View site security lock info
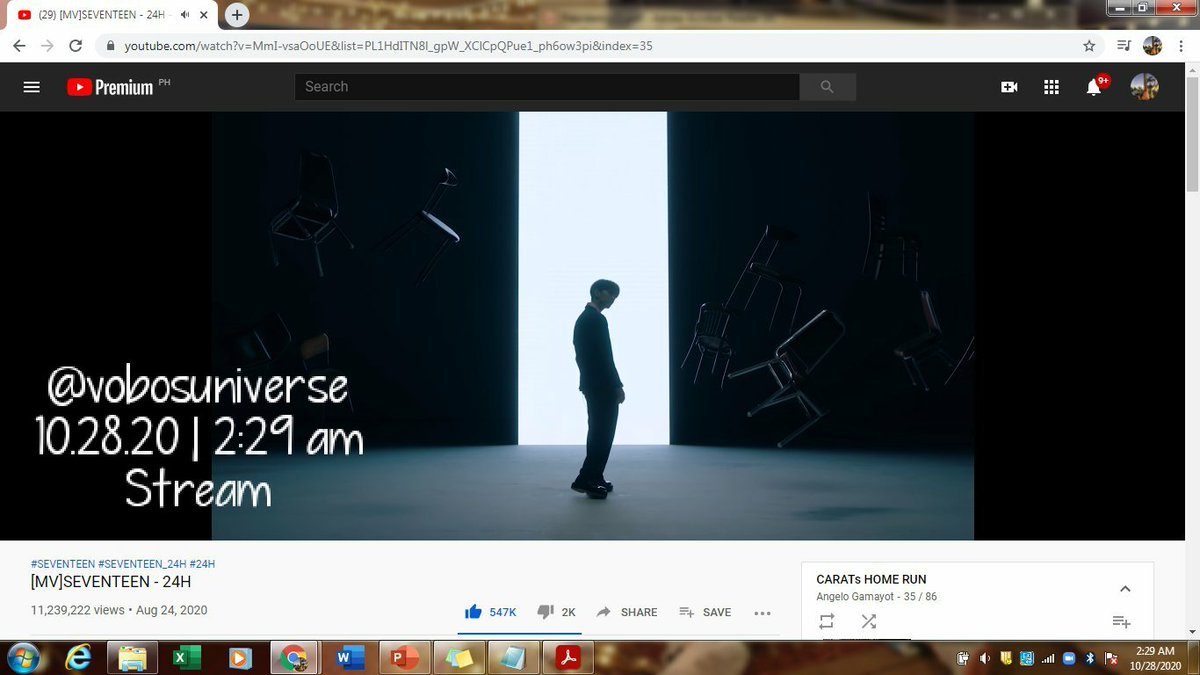This screenshot has width=1200, height=675. [110, 46]
